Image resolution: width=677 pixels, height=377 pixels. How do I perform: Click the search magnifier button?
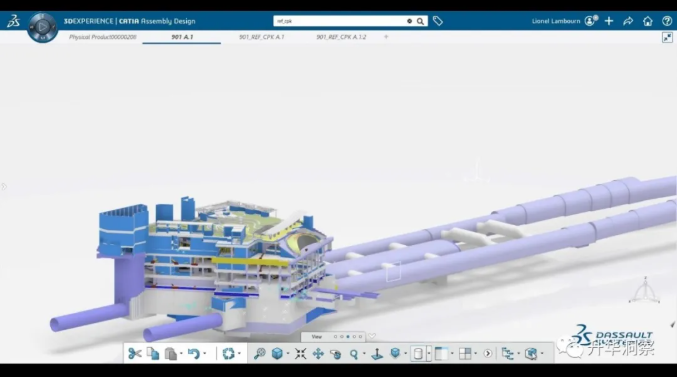(x=420, y=21)
